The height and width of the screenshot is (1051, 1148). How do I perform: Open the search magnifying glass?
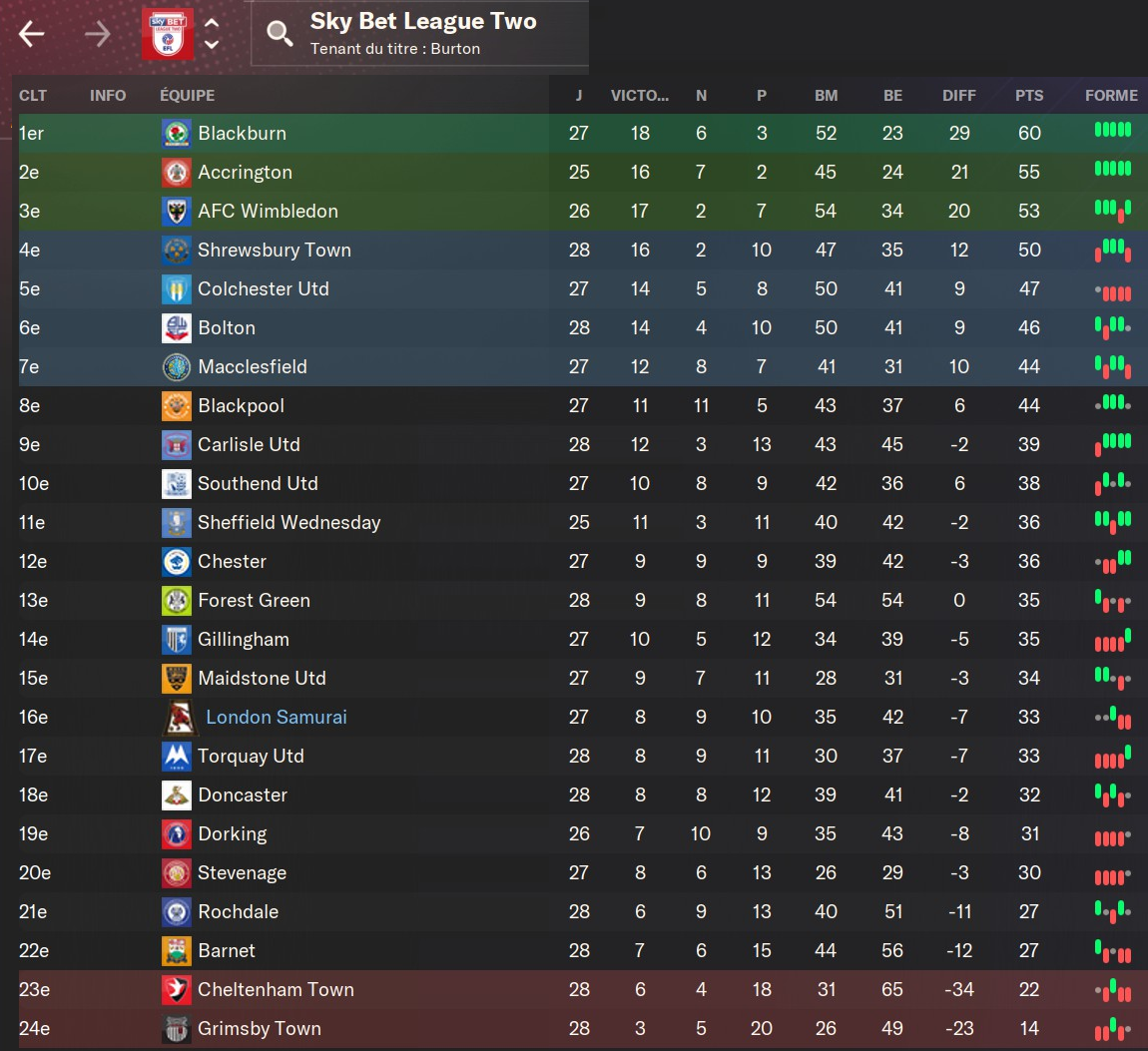point(280,35)
